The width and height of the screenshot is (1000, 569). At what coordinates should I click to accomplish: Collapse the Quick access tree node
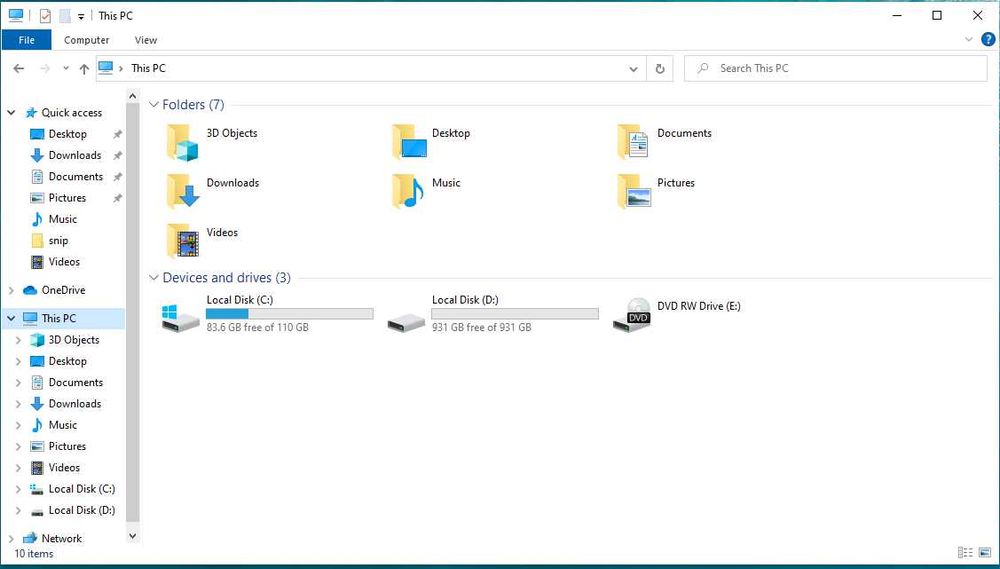[11, 113]
